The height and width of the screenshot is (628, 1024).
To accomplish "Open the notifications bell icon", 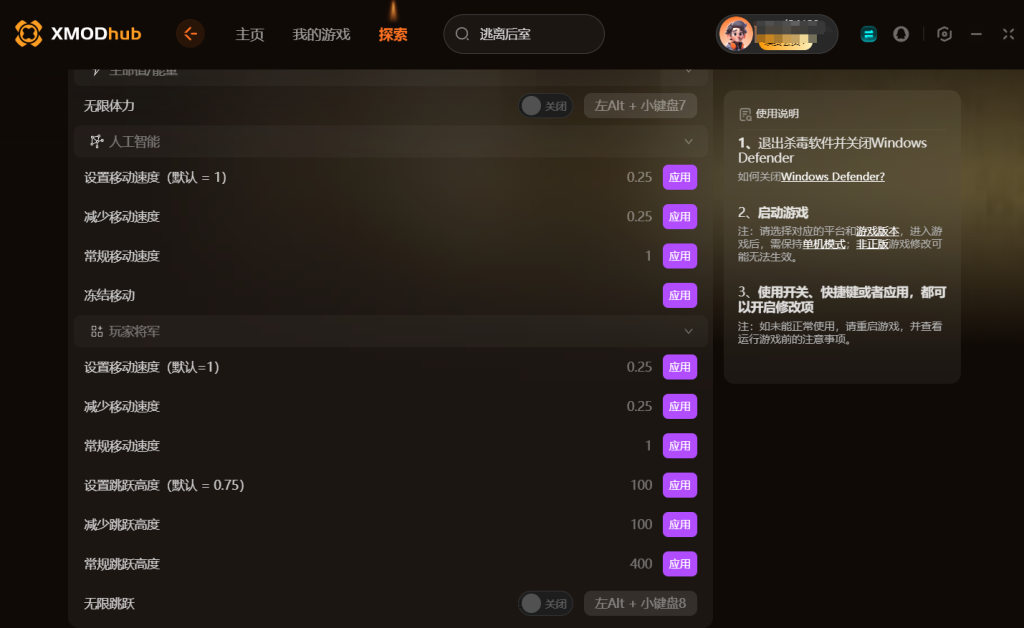I will [x=901, y=34].
